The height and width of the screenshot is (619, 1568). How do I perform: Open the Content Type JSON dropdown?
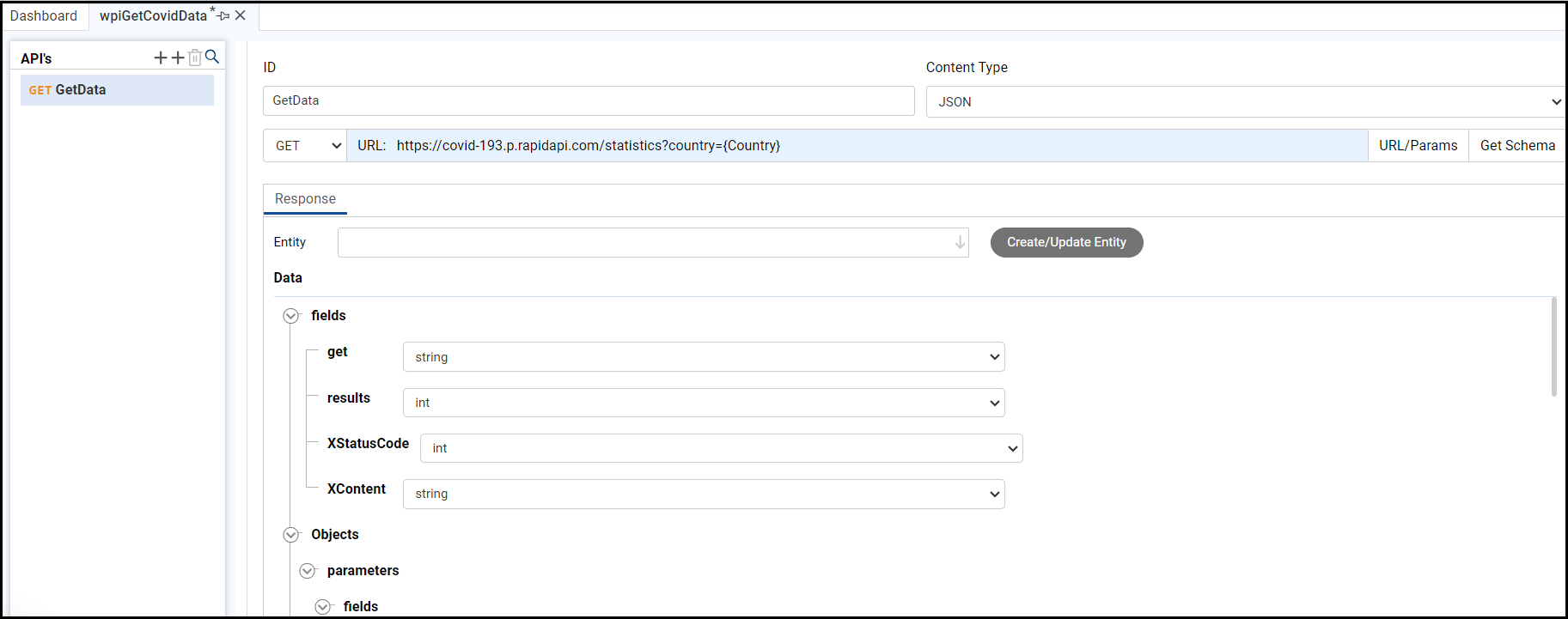coord(1245,101)
